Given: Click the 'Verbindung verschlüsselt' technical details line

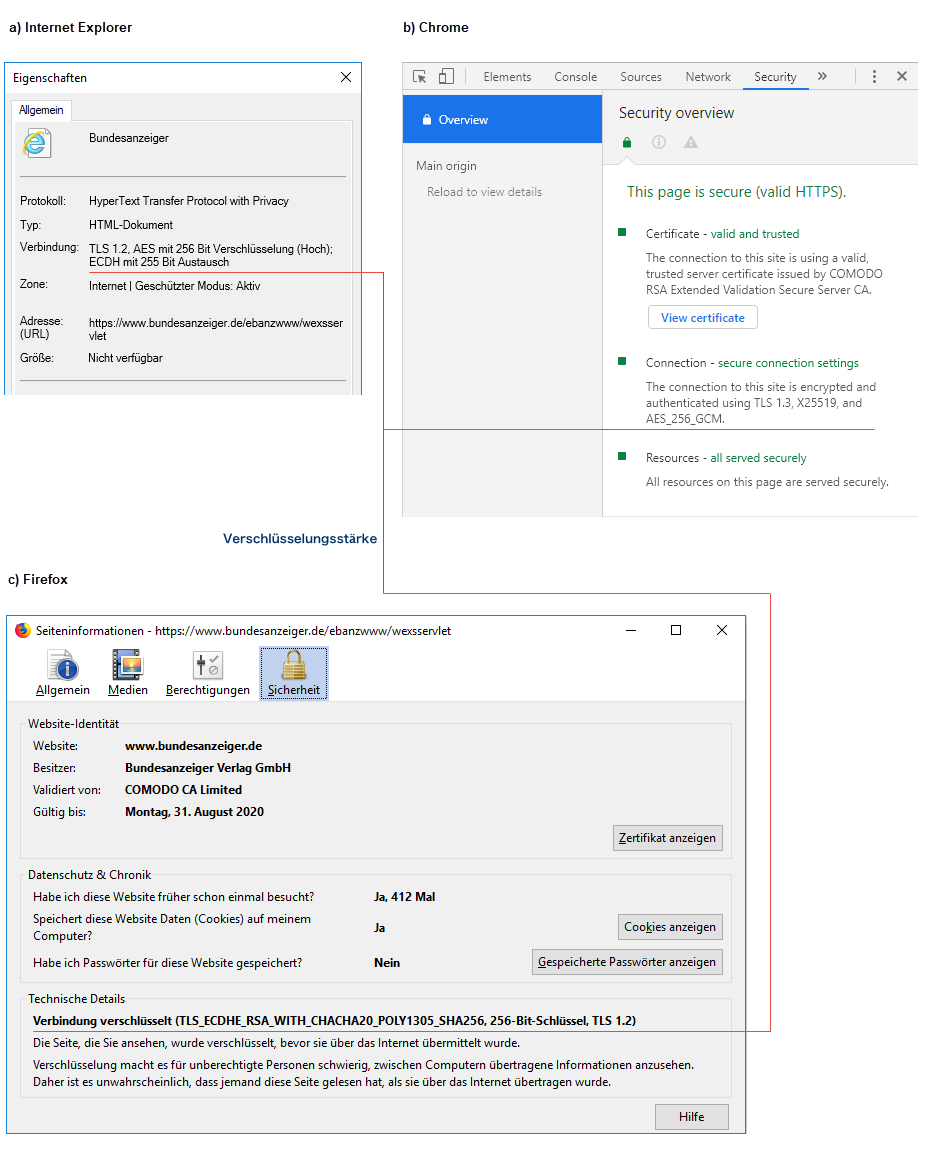Looking at the screenshot, I should [x=334, y=1021].
